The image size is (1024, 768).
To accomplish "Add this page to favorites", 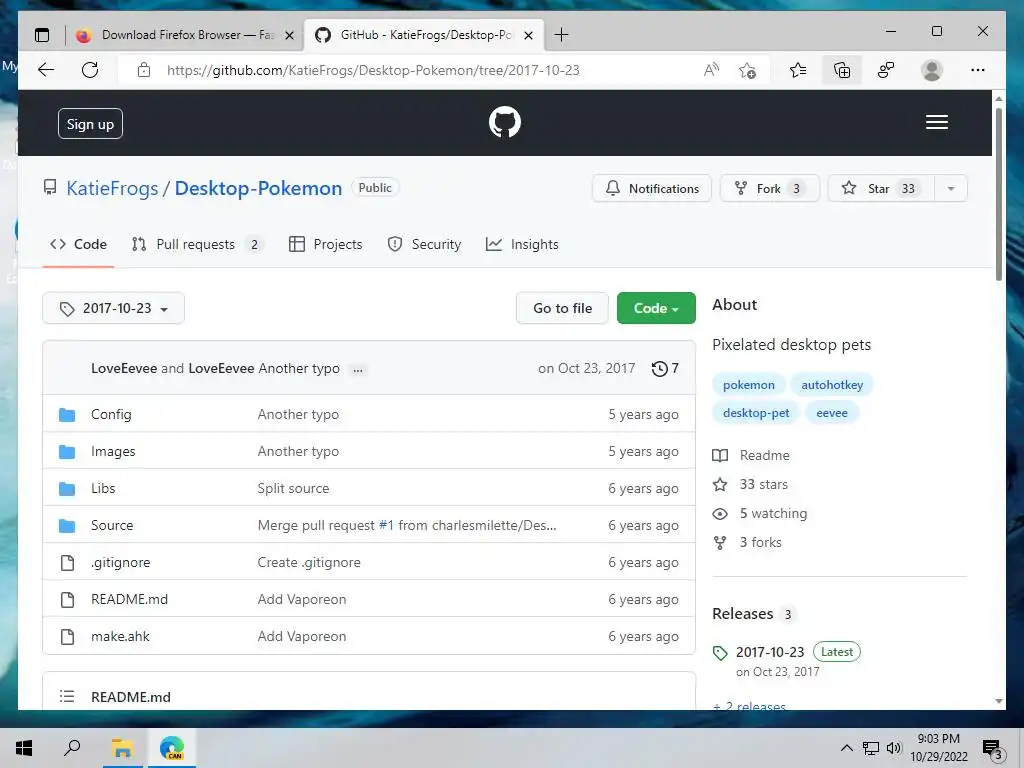I will (x=748, y=70).
